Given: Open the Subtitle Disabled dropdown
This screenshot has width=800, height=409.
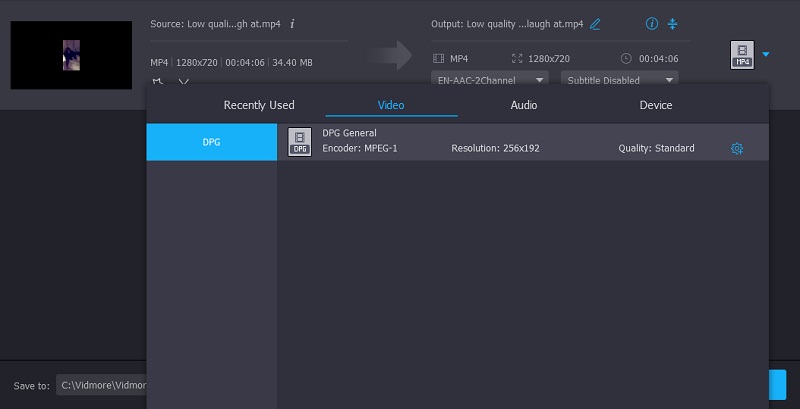Looking at the screenshot, I should (x=619, y=79).
